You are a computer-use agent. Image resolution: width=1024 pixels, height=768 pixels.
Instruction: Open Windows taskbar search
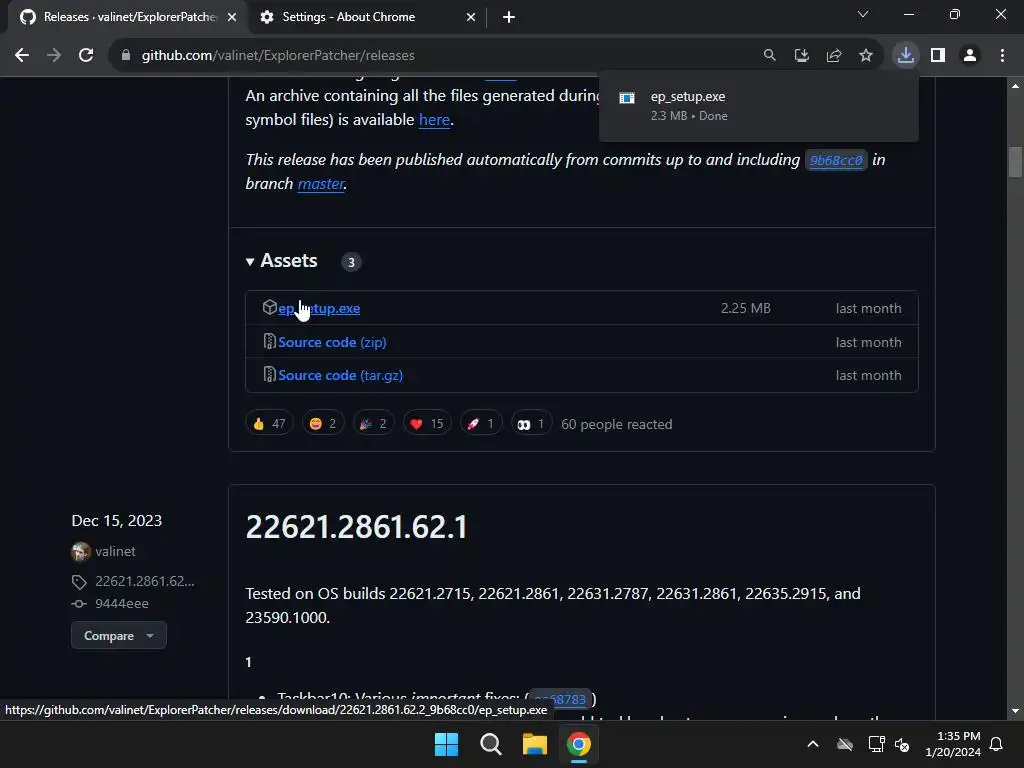tap(490, 744)
